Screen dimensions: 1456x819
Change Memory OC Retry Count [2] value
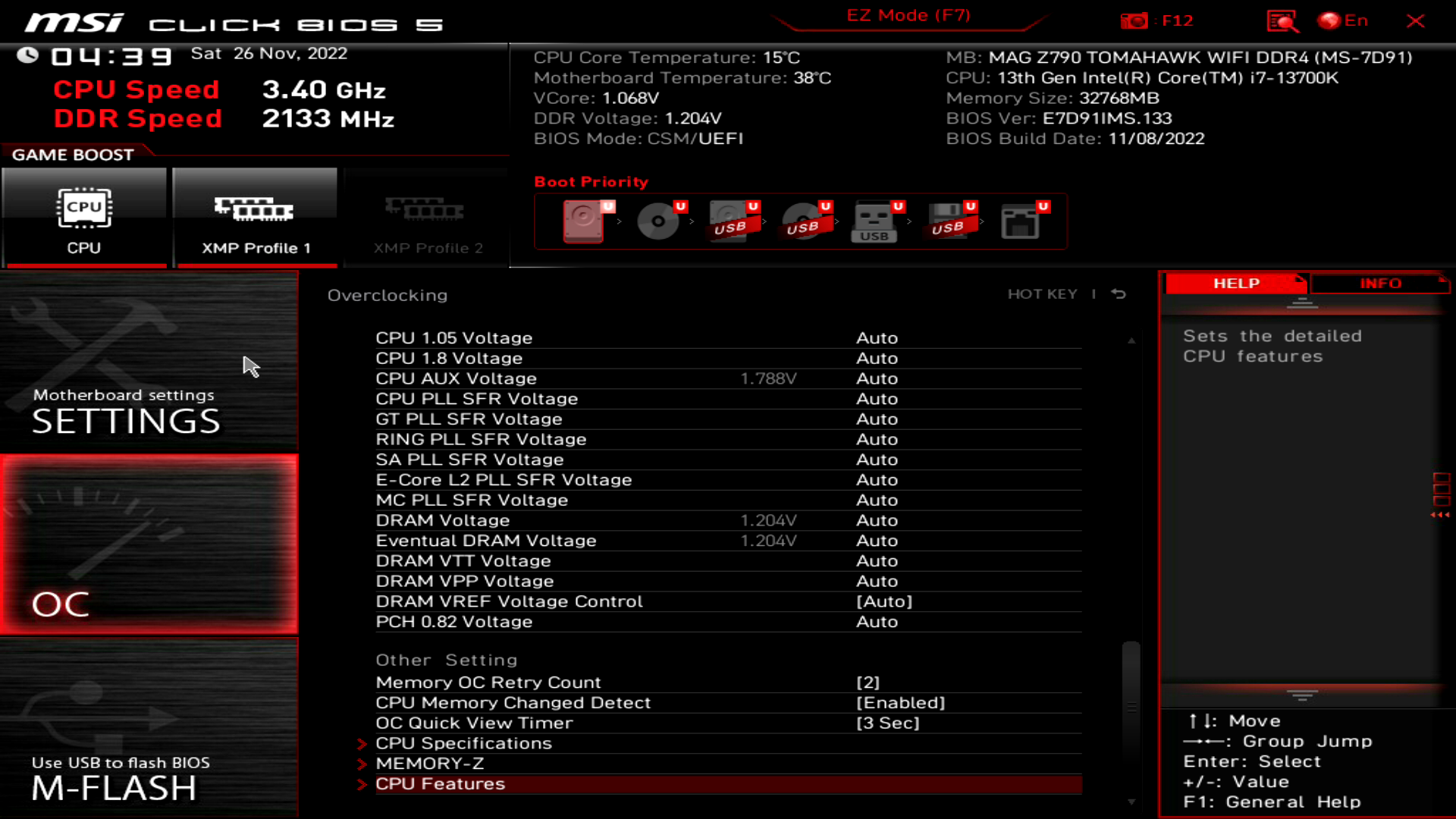click(x=868, y=682)
